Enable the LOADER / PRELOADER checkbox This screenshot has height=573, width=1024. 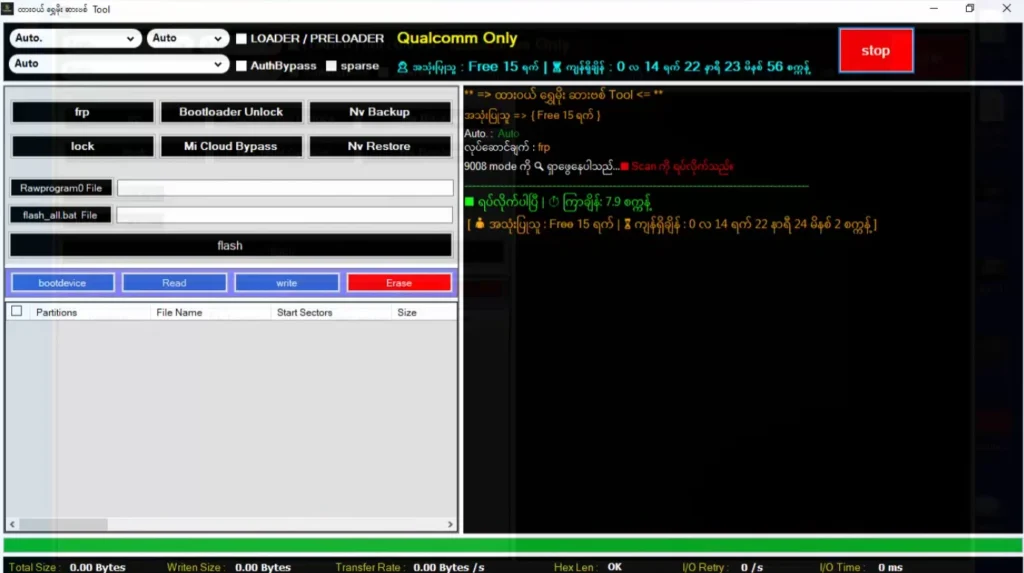[x=242, y=39]
